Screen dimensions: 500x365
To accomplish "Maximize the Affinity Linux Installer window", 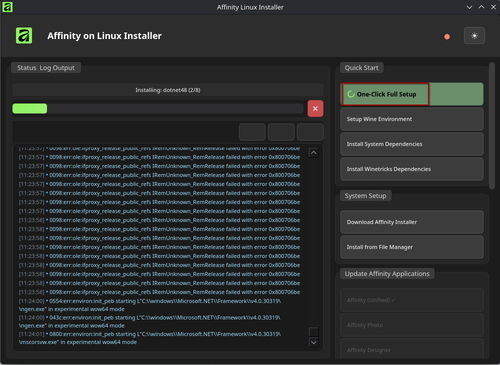I will tap(481, 7).
